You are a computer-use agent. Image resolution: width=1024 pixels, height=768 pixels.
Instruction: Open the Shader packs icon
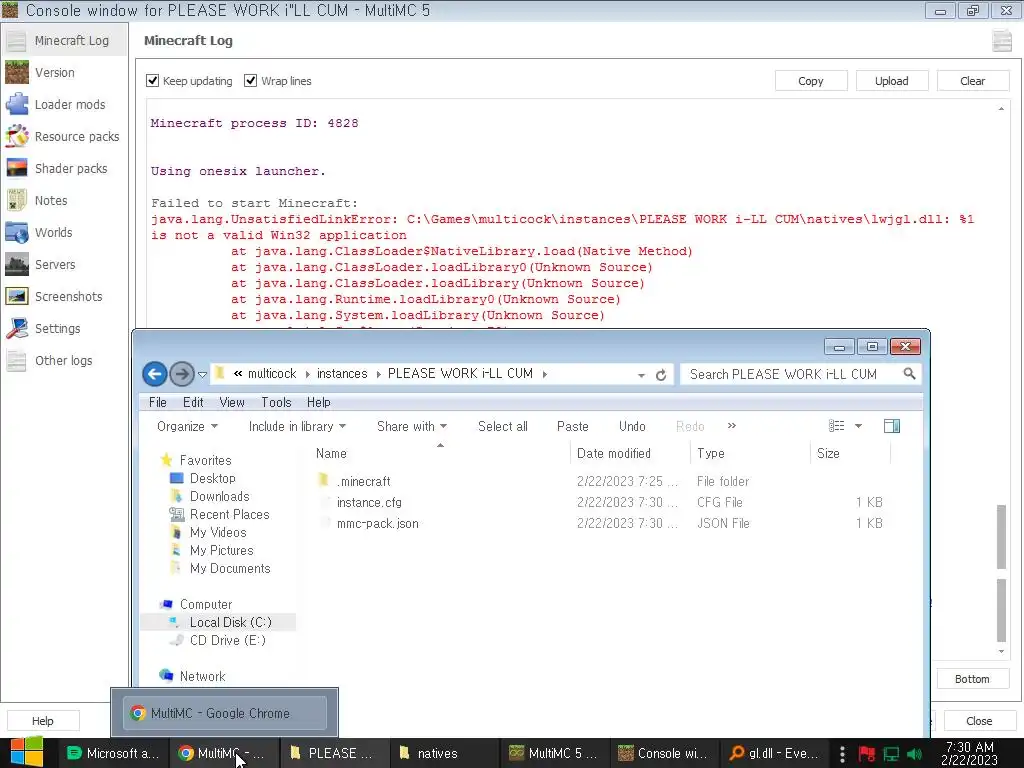click(17, 168)
